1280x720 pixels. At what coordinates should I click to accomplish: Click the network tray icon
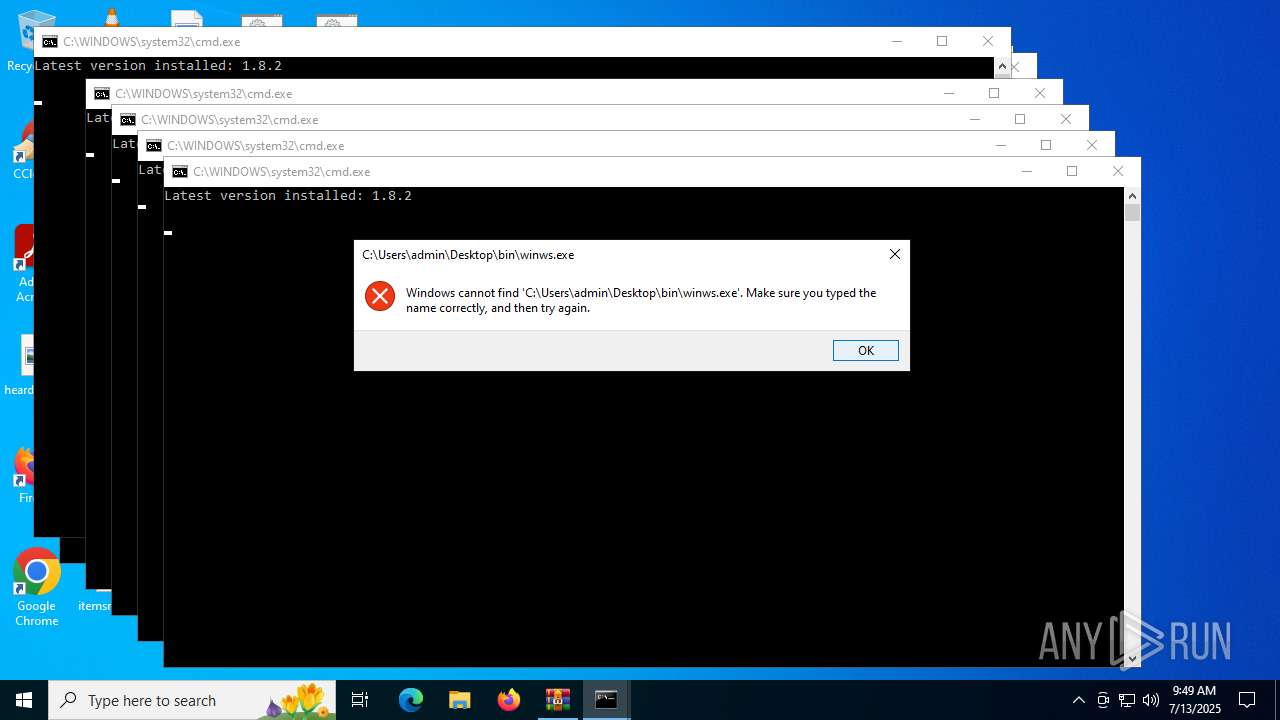tap(1127, 700)
